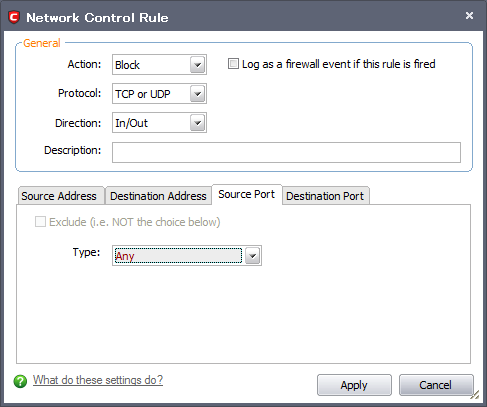Image resolution: width=487 pixels, height=407 pixels.
Task: Expand the Type dropdown arrow
Action: [252, 256]
